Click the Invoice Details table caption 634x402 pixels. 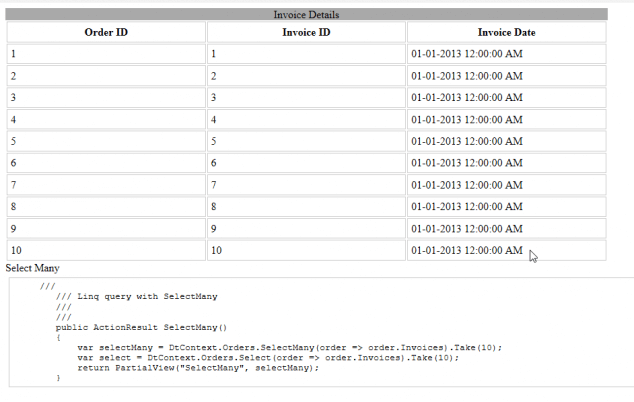point(306,15)
